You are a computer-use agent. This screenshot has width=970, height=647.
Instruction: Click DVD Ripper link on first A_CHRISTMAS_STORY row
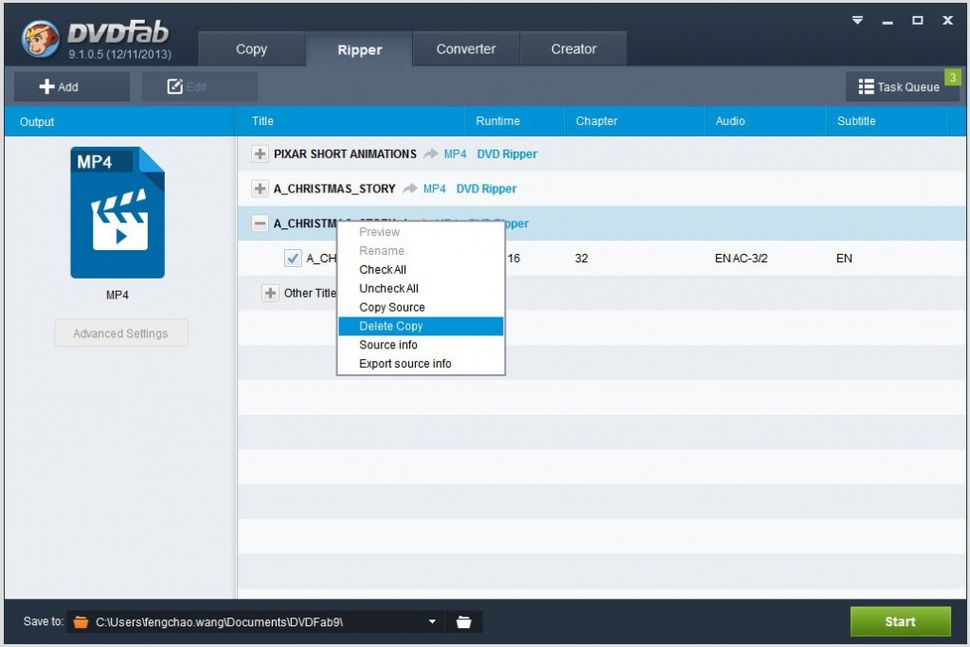(x=486, y=189)
